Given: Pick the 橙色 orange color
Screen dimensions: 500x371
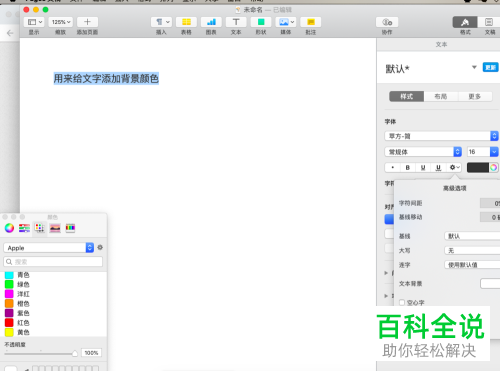Looking at the screenshot, I should coord(9,304).
